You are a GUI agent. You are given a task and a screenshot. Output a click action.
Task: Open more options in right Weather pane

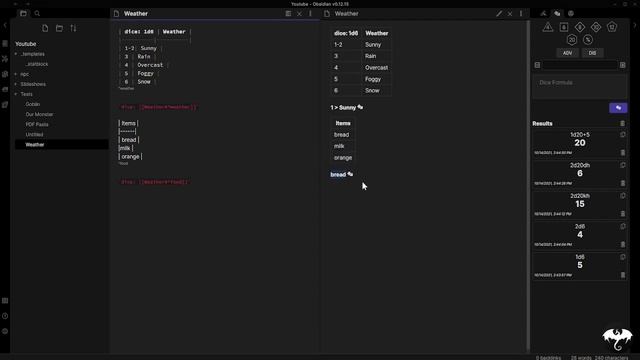coord(521,13)
